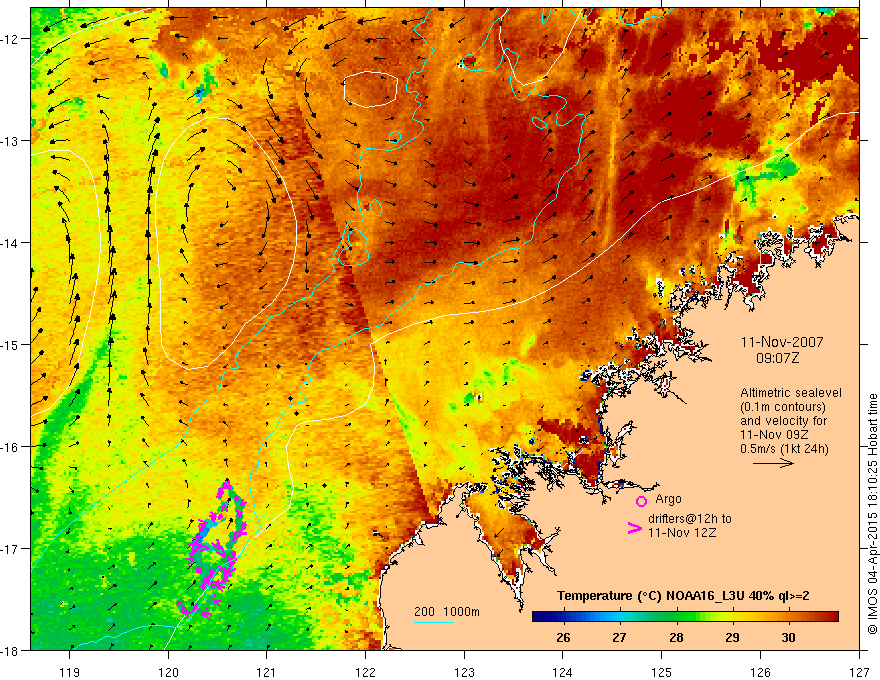Click the time text 09:07Z

777,358
